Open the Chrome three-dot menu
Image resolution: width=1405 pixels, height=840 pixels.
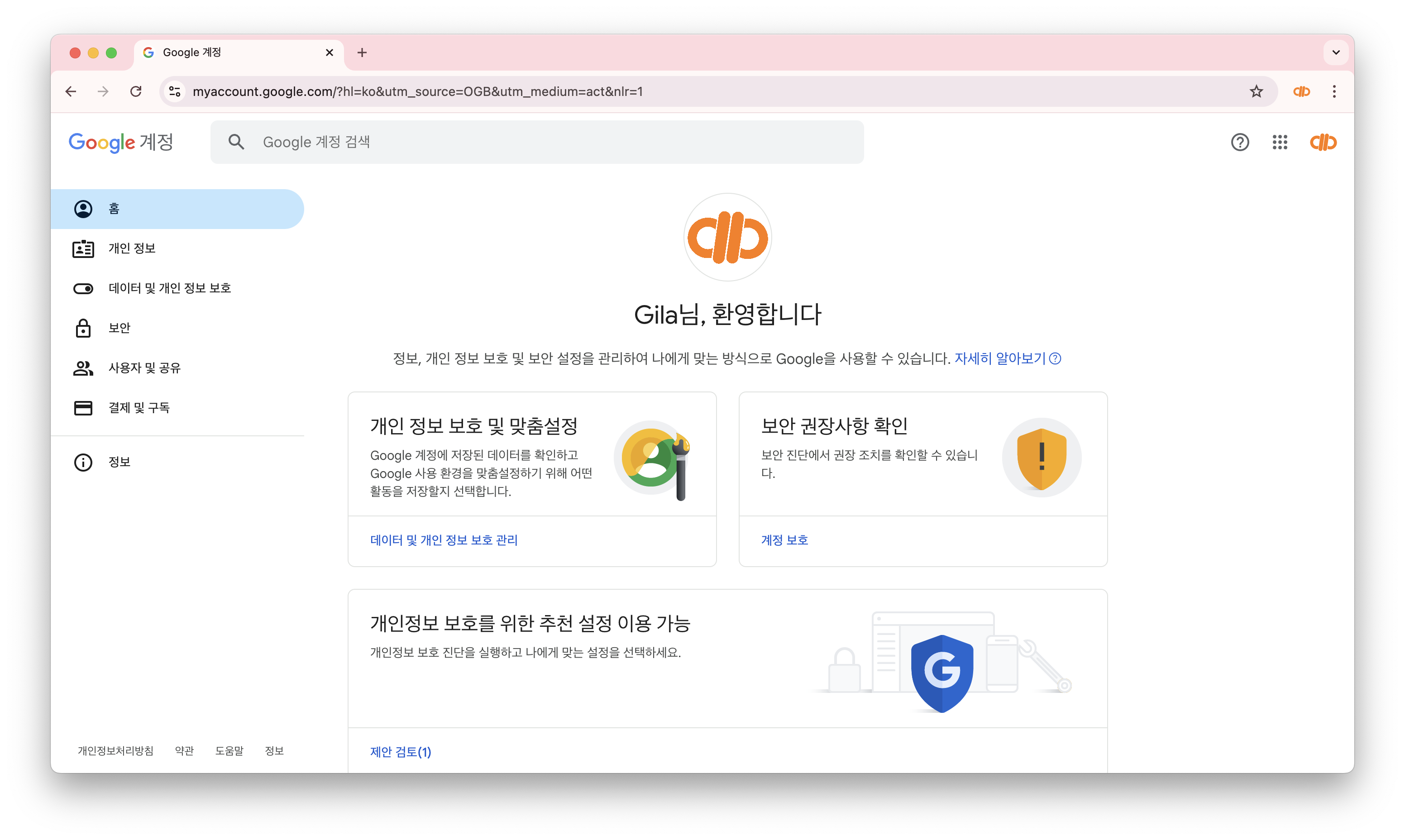pyautogui.click(x=1334, y=91)
